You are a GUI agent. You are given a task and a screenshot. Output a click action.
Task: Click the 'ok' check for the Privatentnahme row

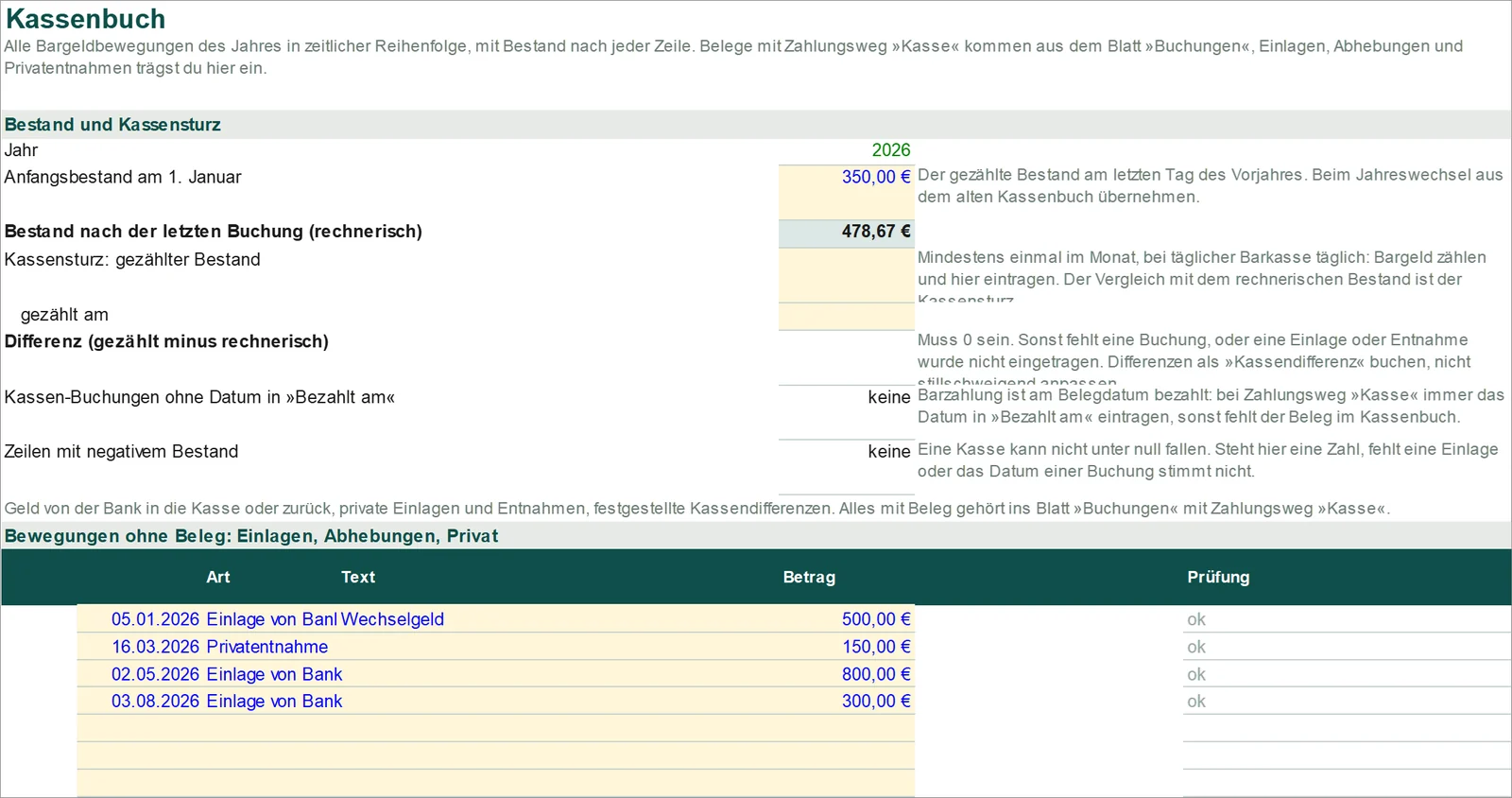1196,648
